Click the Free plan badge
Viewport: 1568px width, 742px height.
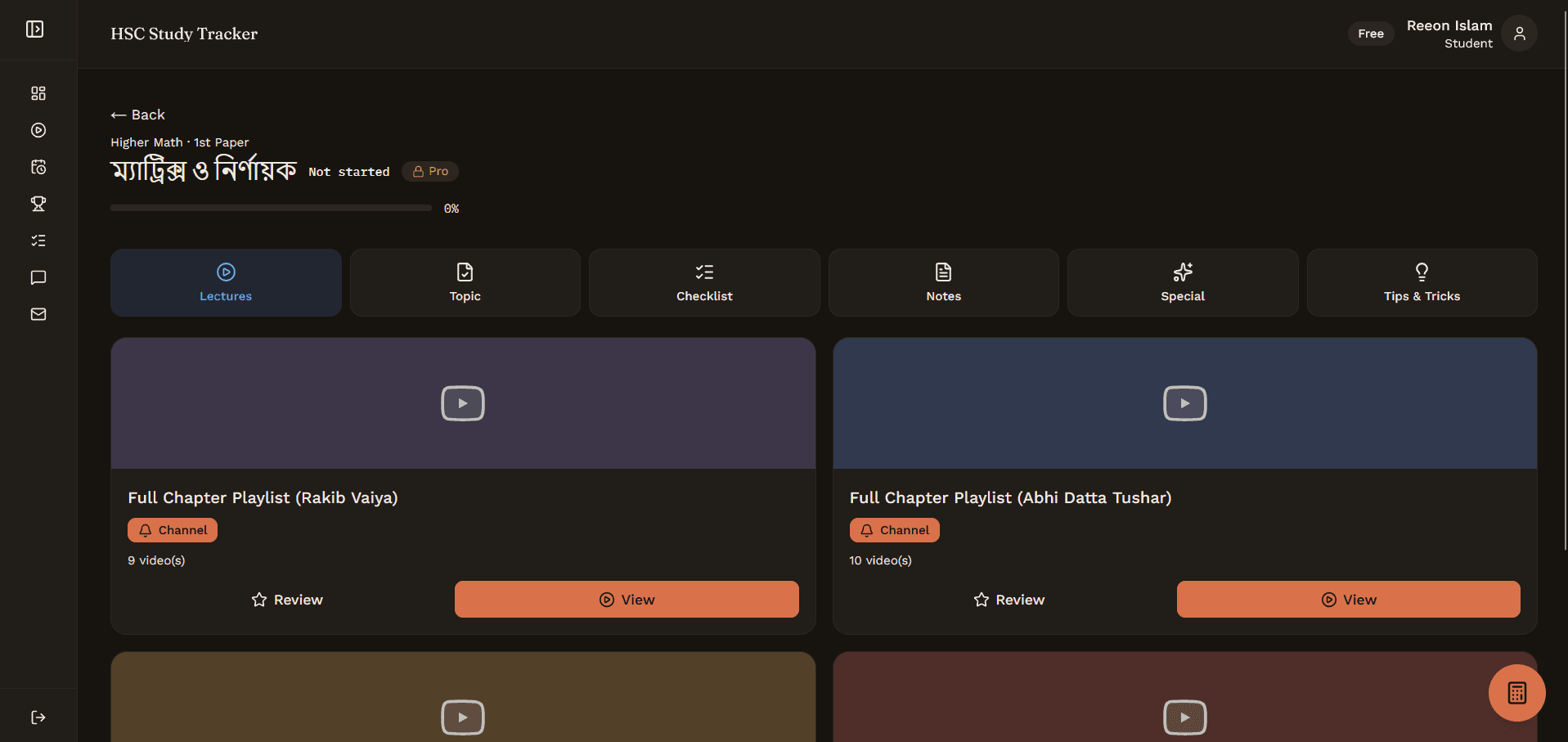[x=1371, y=34]
